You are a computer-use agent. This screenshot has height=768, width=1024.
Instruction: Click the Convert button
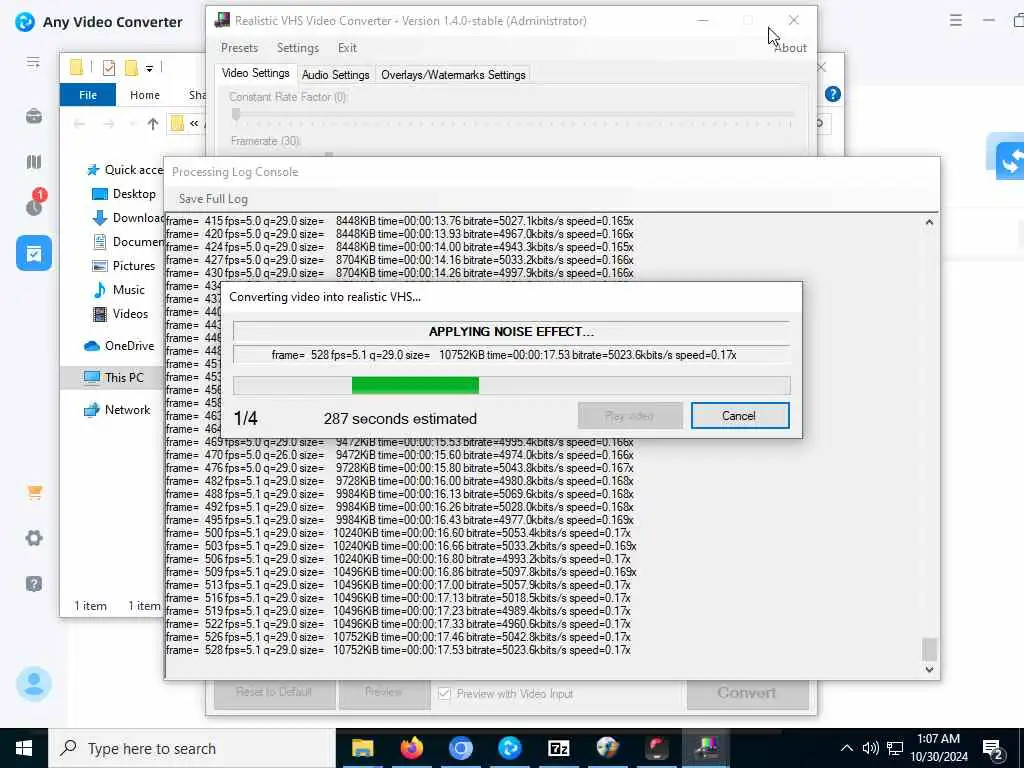click(748, 693)
